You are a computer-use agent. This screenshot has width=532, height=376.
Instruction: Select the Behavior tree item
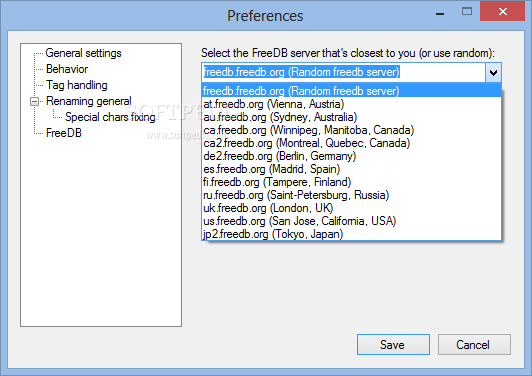(67, 69)
